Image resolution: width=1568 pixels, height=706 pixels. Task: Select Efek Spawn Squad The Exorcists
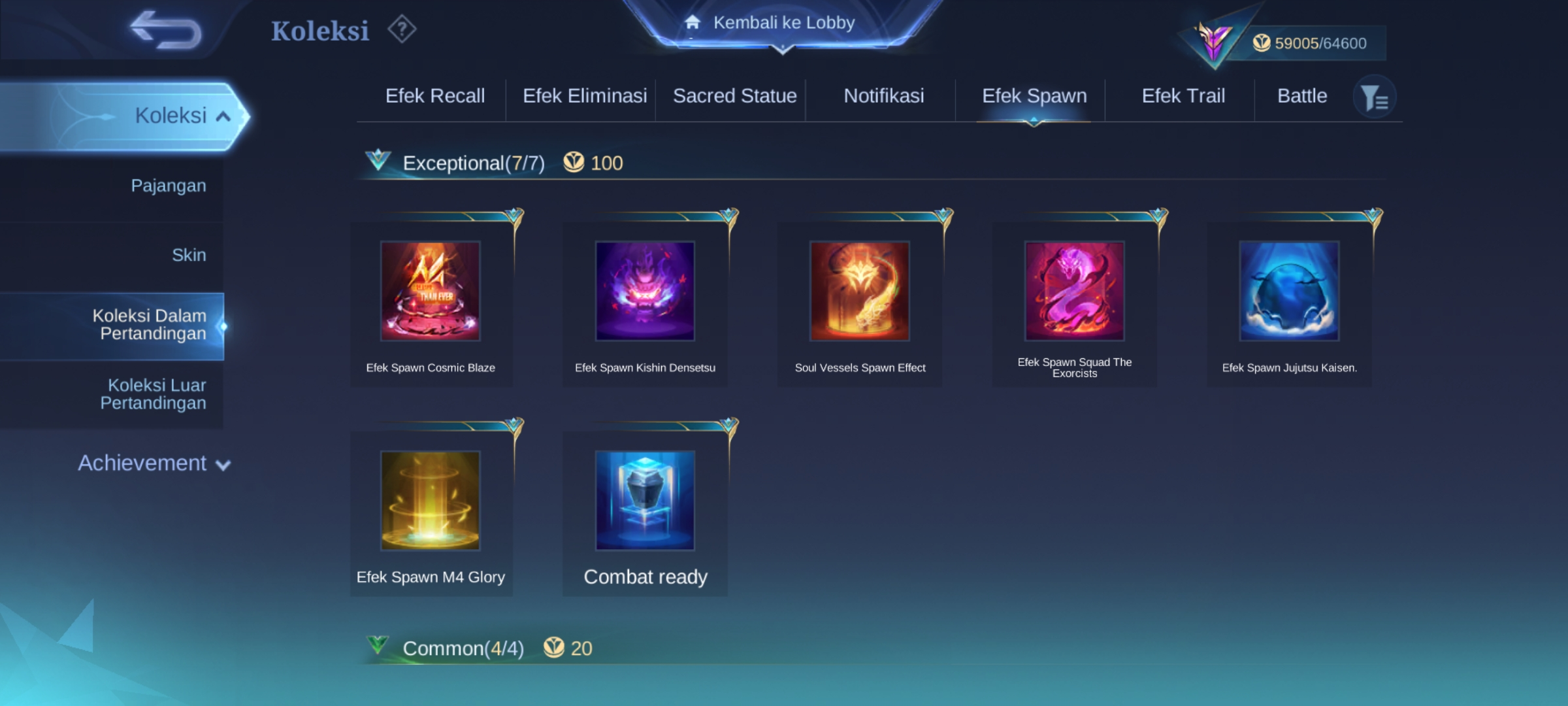(1075, 291)
